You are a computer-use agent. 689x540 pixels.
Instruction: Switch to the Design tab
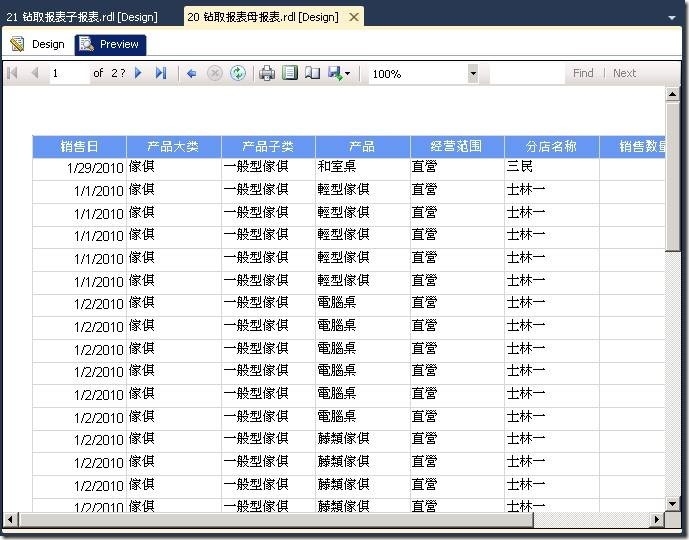pyautogui.click(x=38, y=44)
